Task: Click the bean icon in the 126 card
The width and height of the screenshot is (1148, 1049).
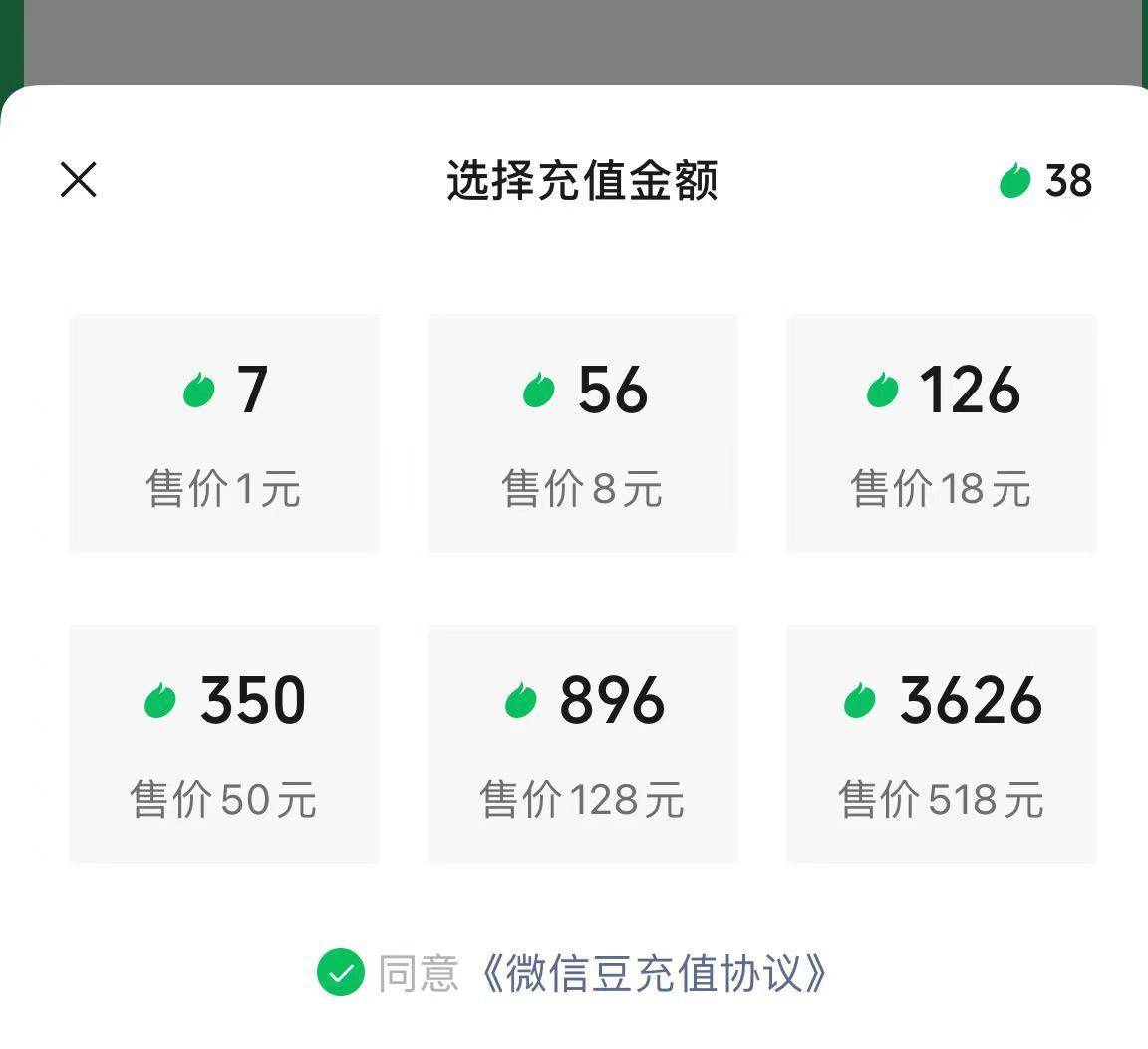Action: point(883,391)
